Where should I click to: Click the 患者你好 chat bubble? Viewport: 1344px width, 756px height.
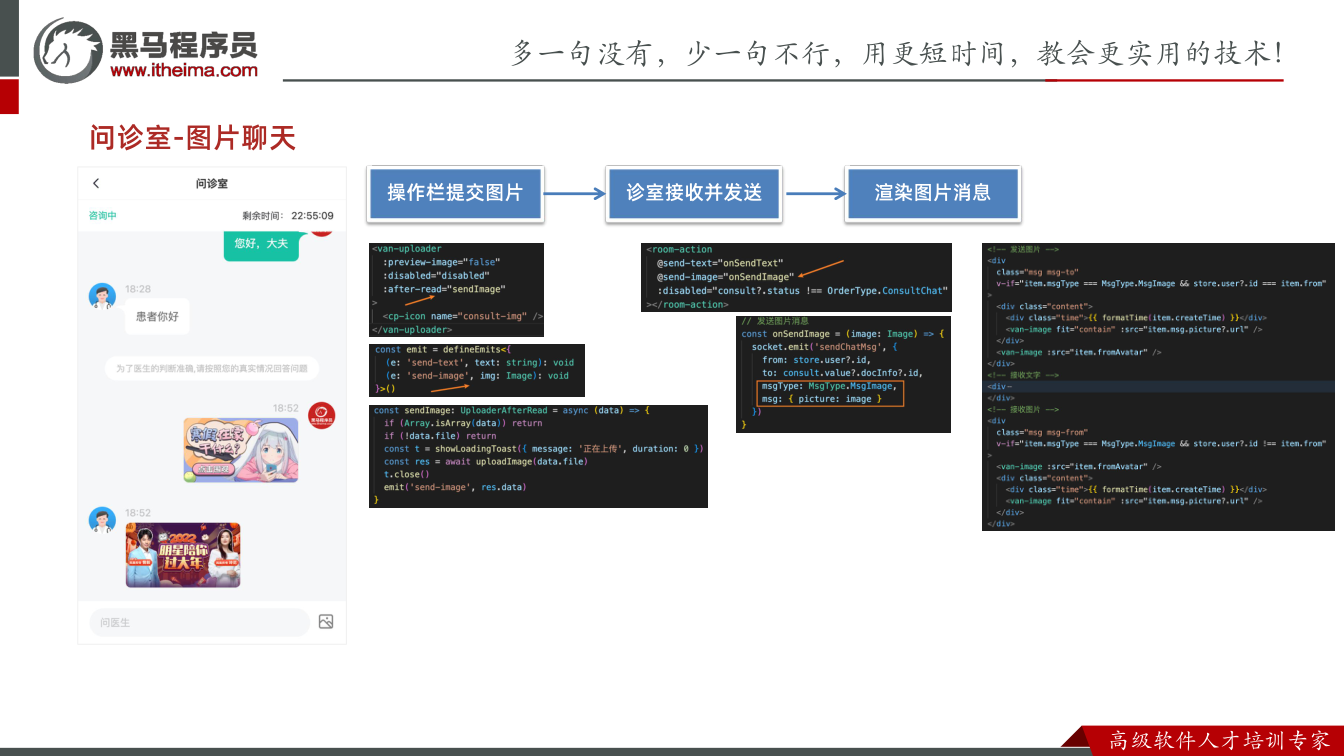click(157, 316)
